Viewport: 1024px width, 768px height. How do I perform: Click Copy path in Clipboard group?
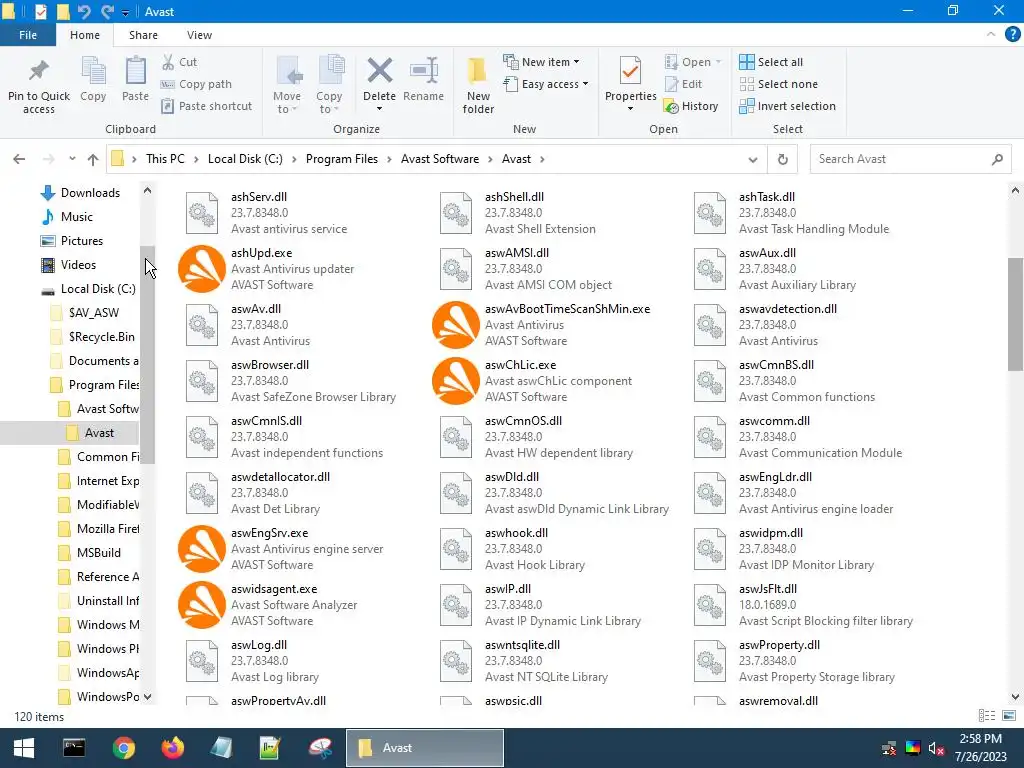pyautogui.click(x=196, y=84)
